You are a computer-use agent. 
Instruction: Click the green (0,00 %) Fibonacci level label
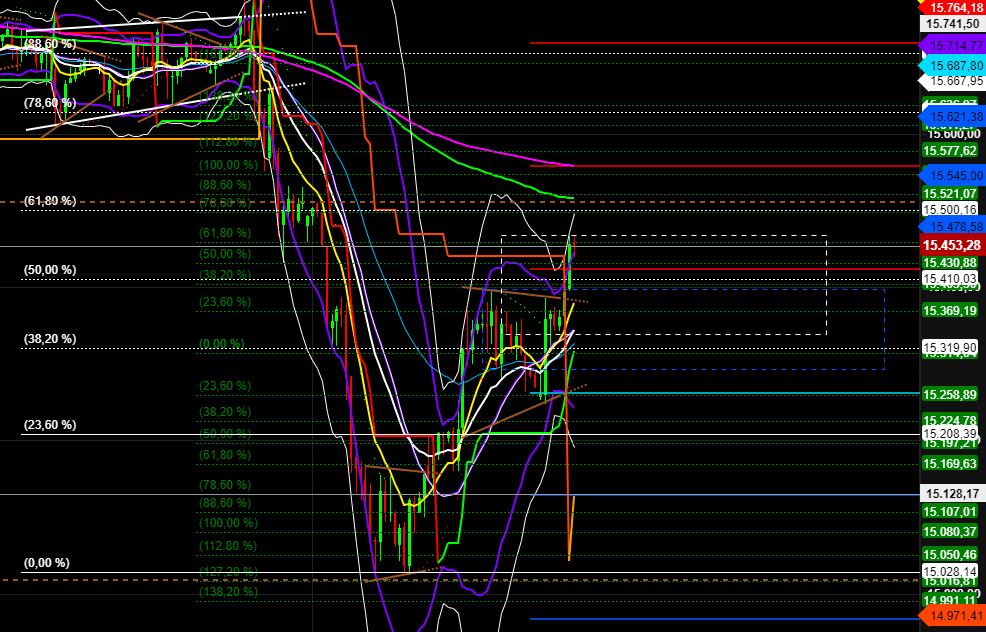(x=222, y=343)
